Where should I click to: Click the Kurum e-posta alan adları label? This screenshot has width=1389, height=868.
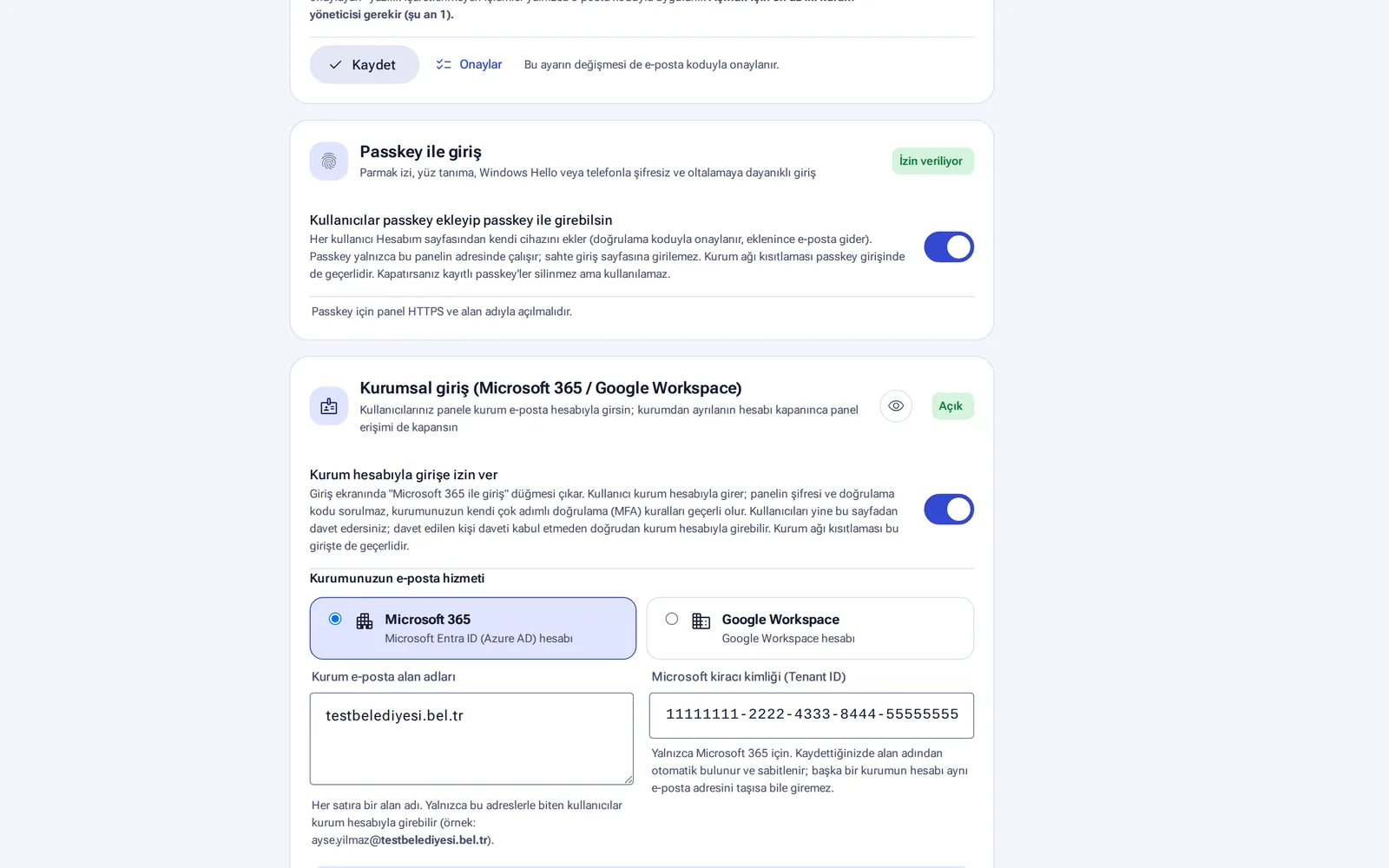point(383,676)
